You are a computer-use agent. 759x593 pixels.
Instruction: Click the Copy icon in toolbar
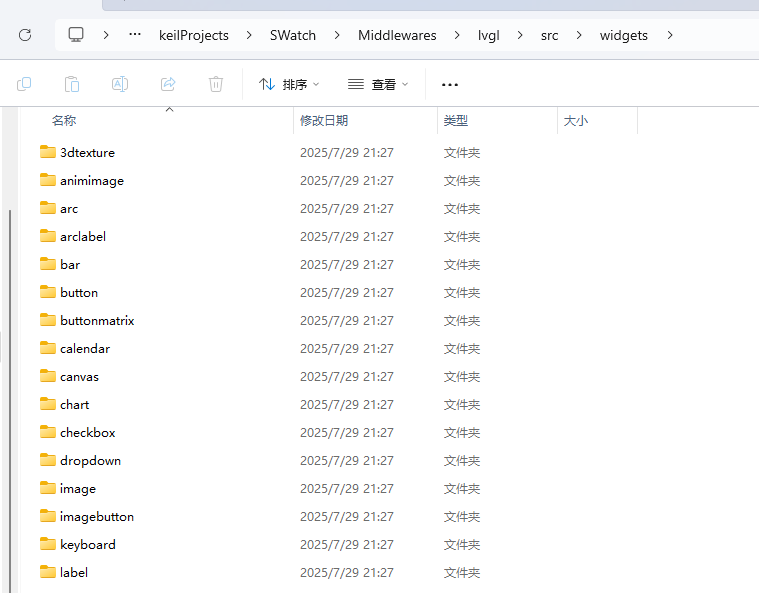(24, 84)
